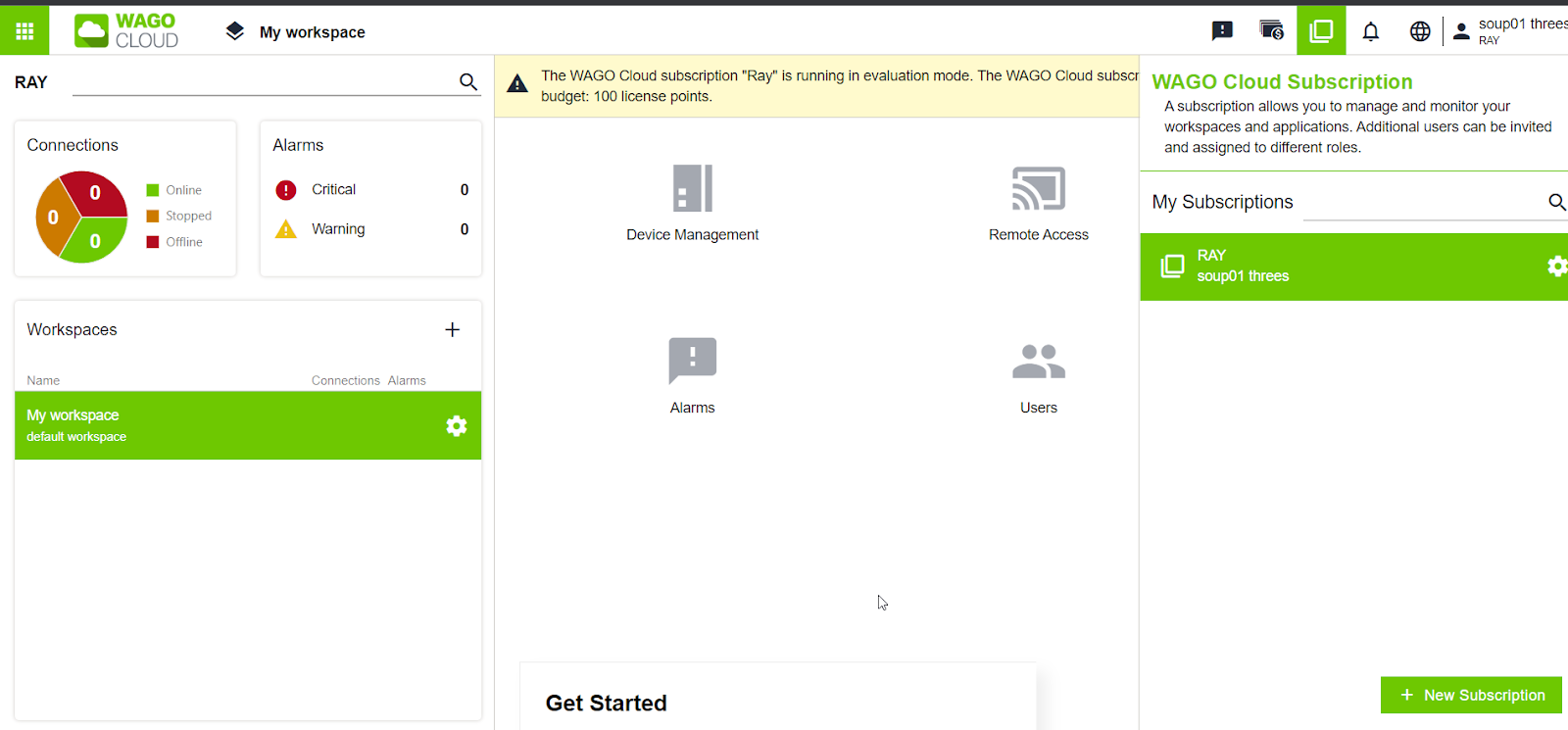
Task: Click the evaluation mode warning triangle
Action: click(517, 84)
